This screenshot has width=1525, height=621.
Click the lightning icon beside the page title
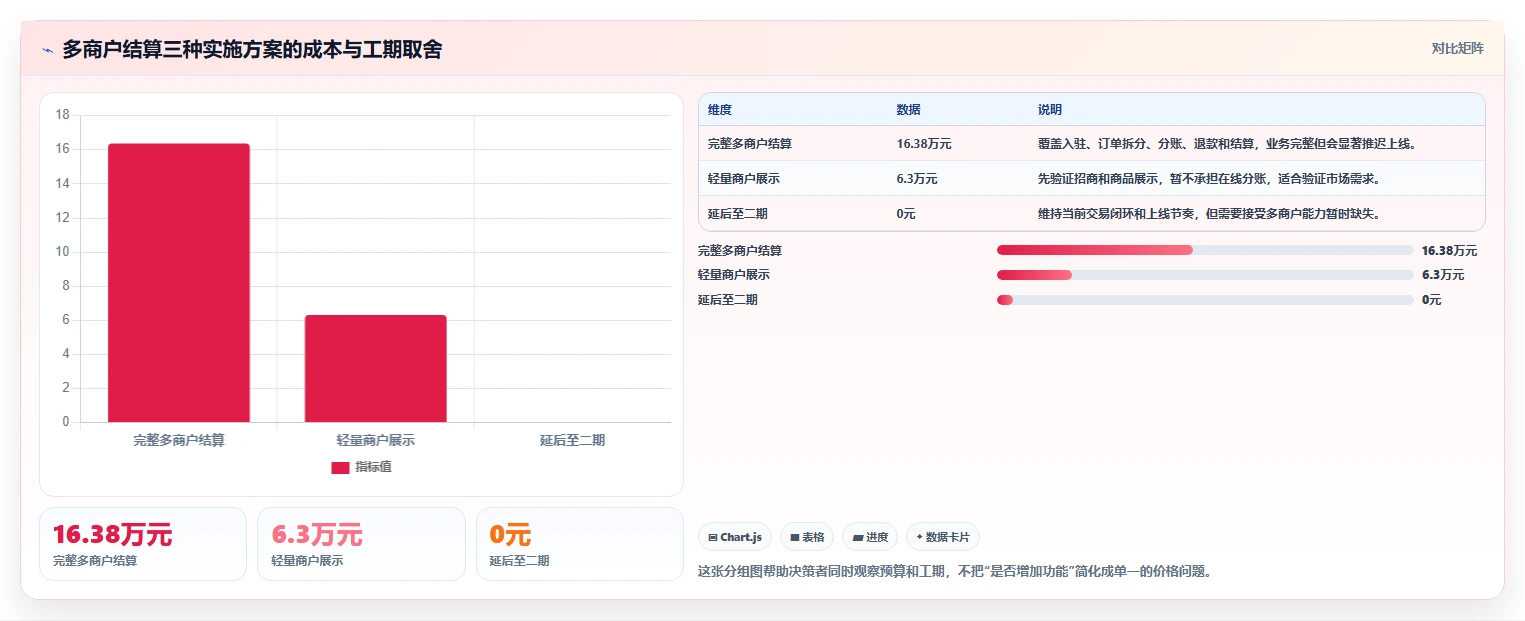pyautogui.click(x=47, y=50)
